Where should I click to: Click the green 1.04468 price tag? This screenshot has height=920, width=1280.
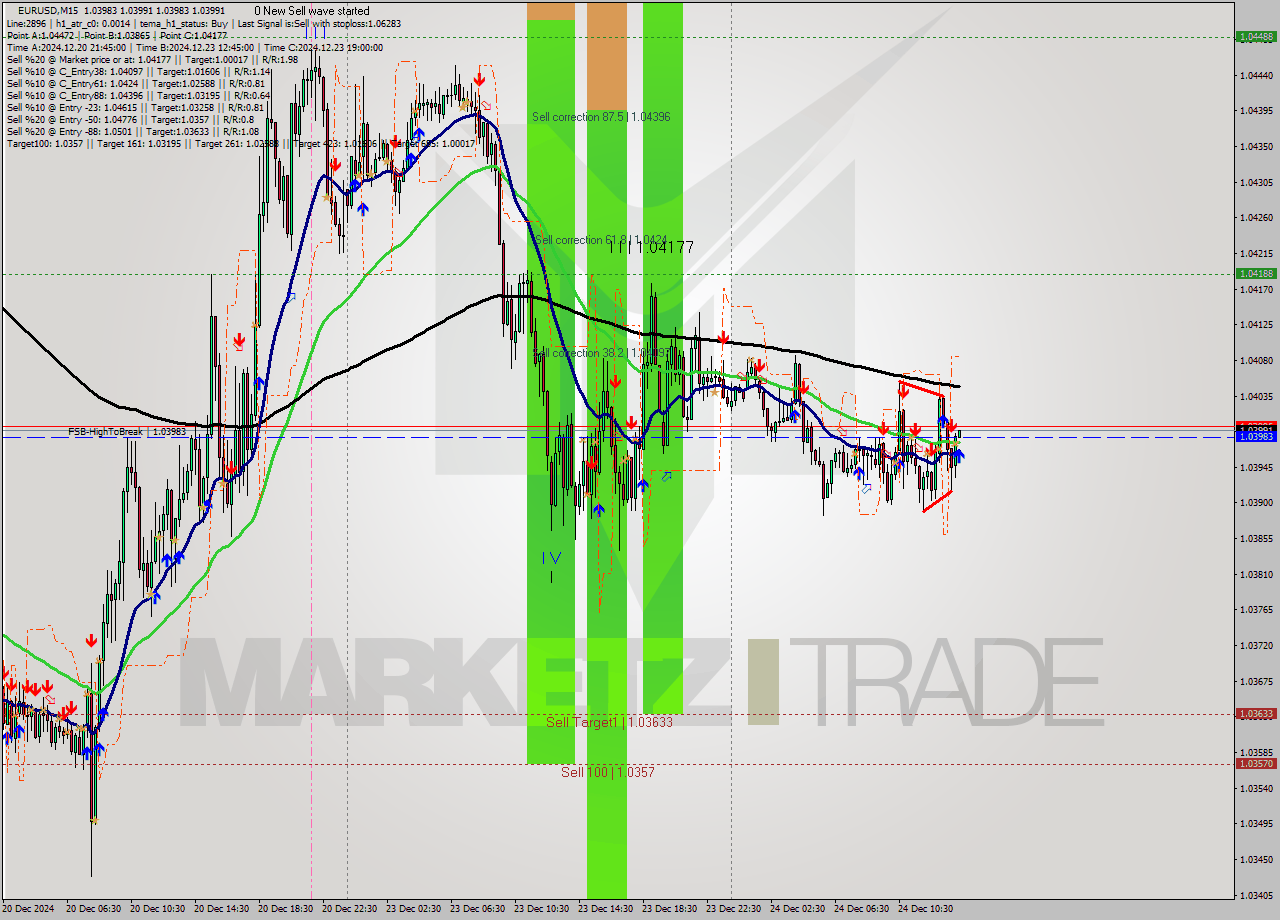(x=1256, y=37)
